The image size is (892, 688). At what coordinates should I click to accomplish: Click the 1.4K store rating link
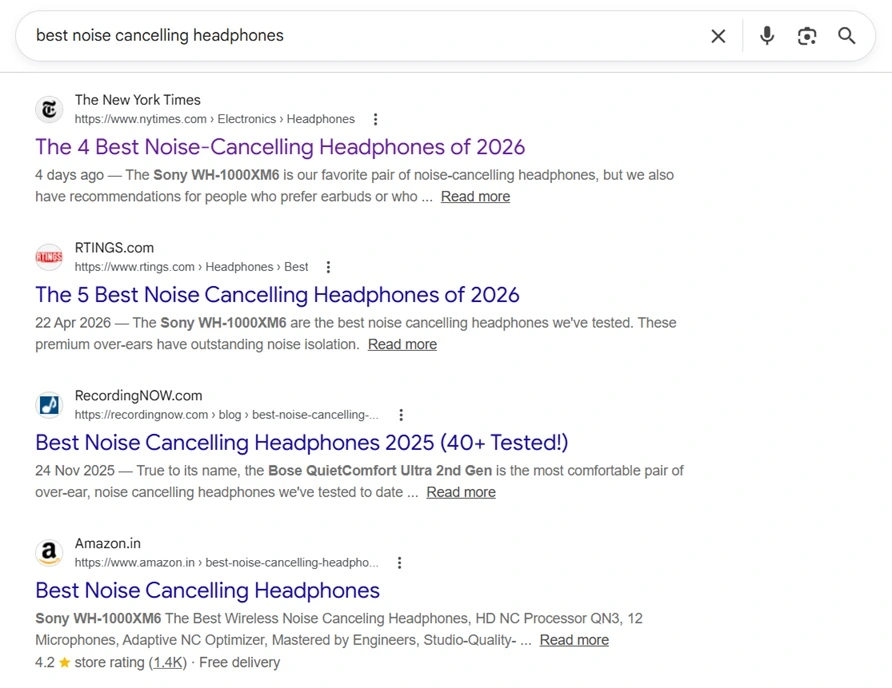coord(167,662)
